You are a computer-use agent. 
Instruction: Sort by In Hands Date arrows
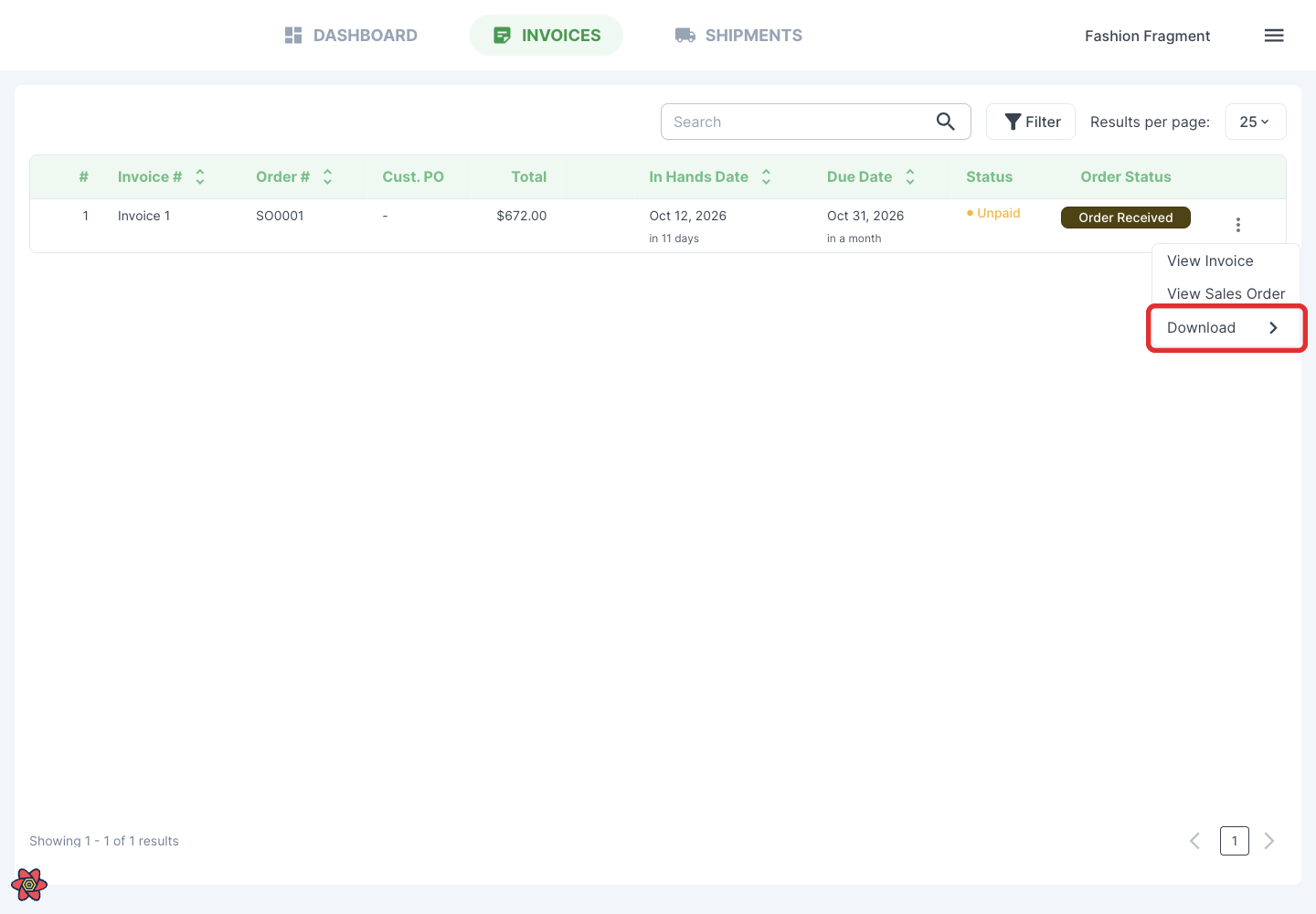tap(767, 177)
